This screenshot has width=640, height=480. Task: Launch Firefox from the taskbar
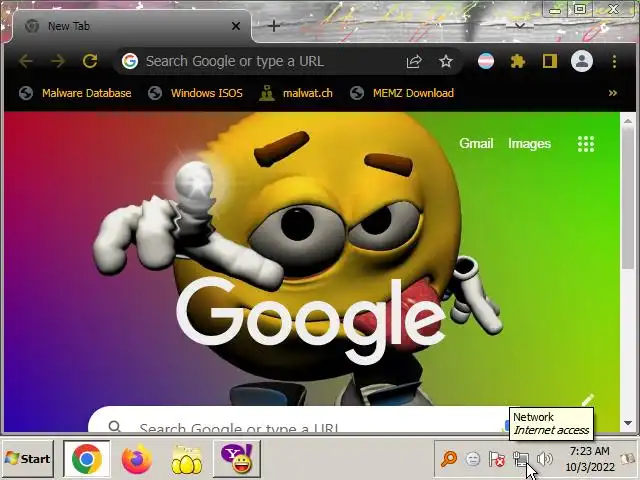(137, 459)
